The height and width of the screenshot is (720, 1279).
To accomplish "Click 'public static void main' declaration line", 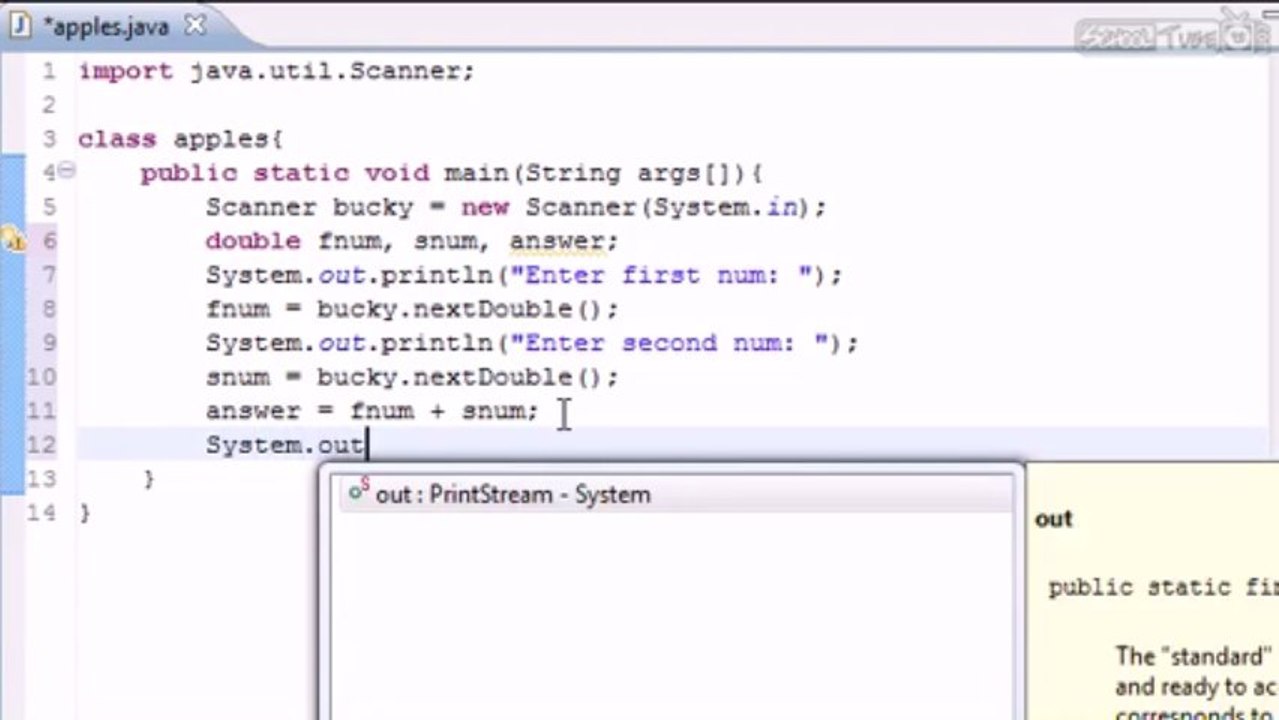I will tap(451, 173).
